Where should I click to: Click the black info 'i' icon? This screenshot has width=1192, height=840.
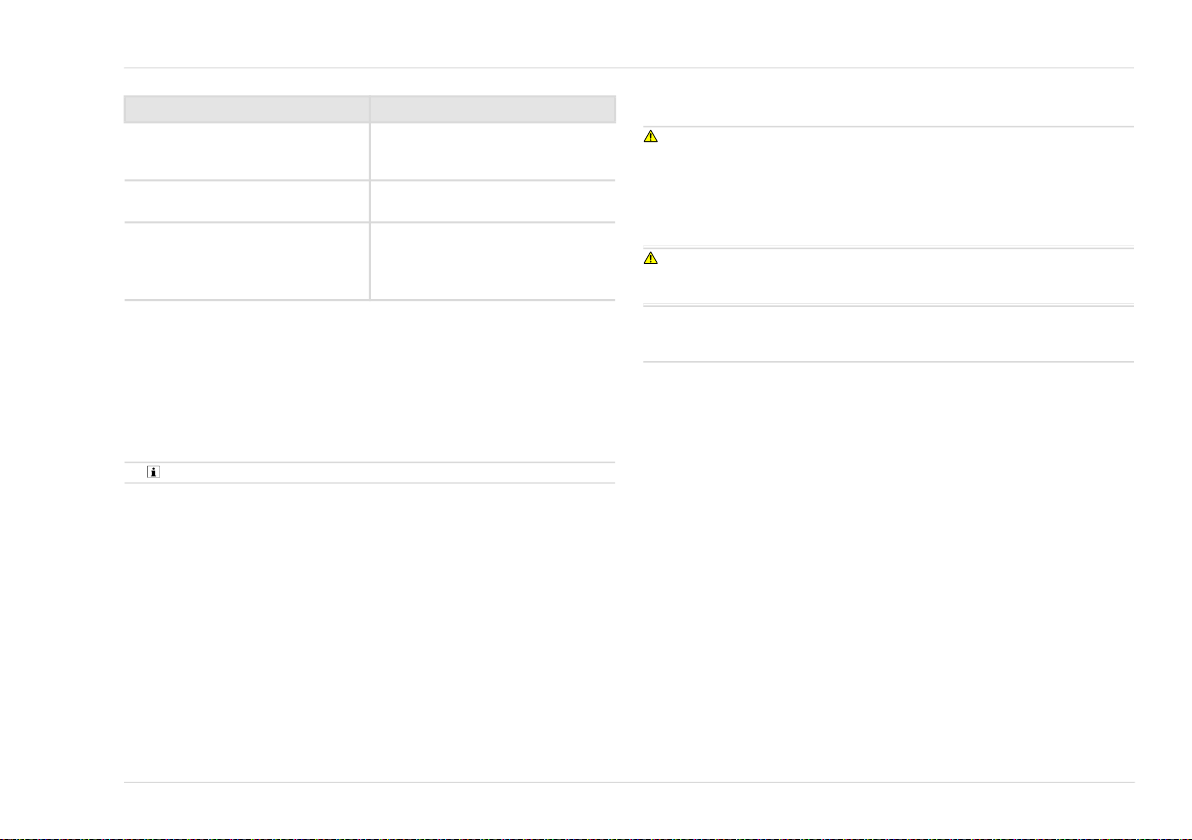tap(154, 472)
